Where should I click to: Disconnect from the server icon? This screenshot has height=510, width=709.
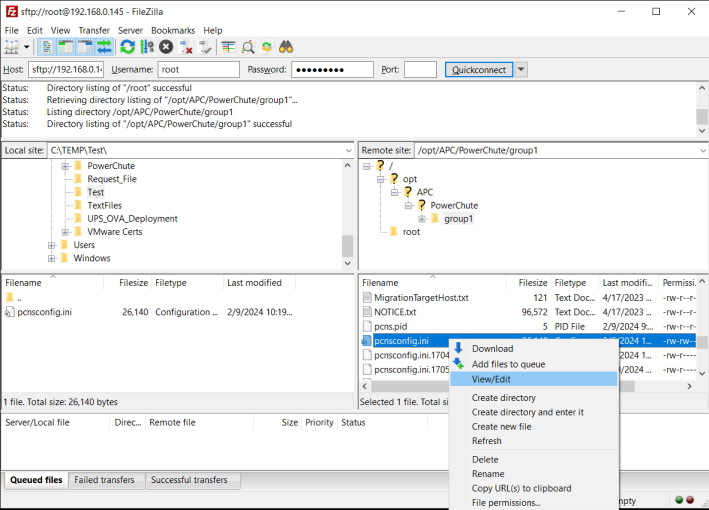click(185, 47)
